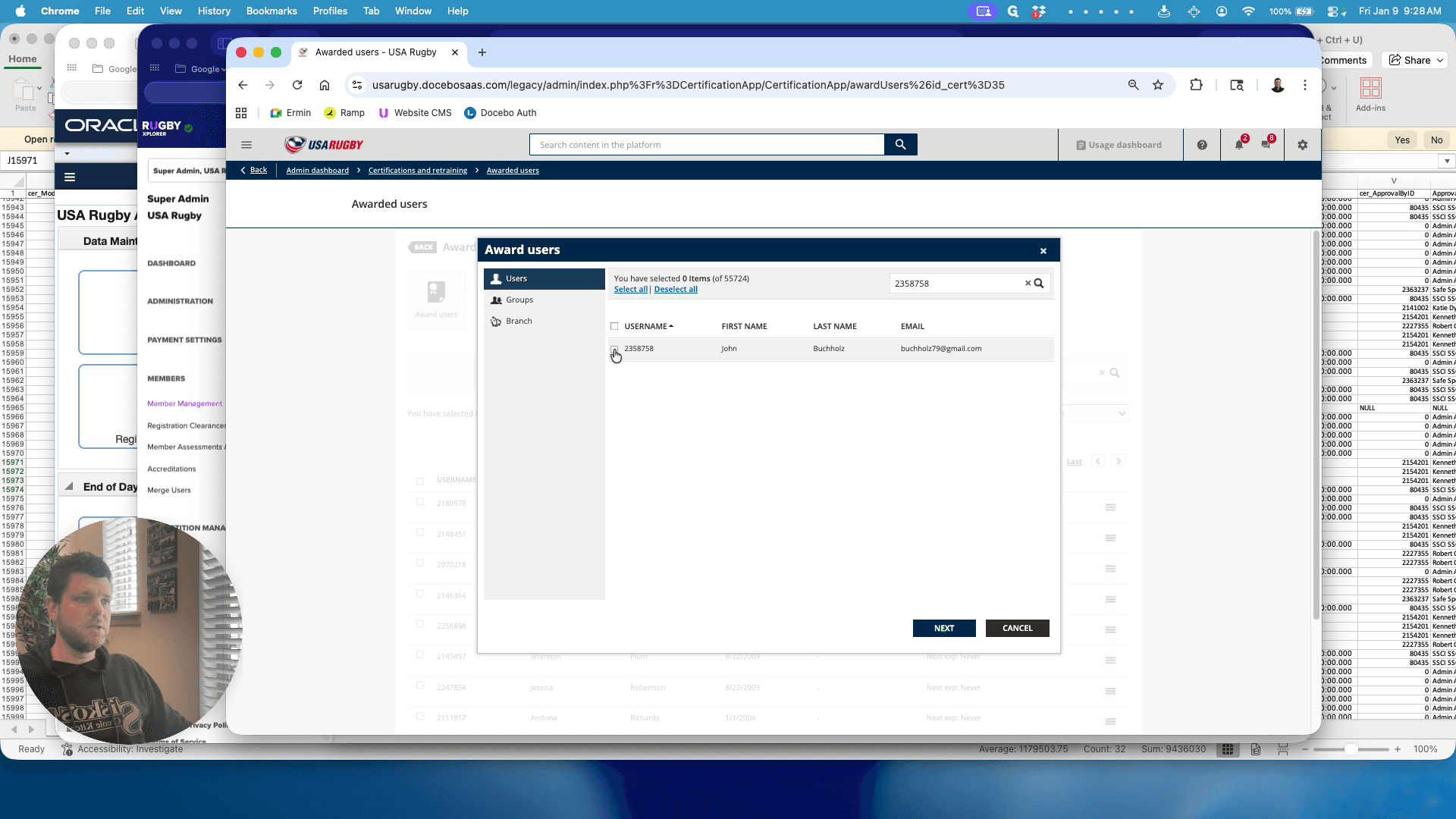Screen dimensions: 1456x819
Task: Tick the checkbox for user 2180578 in background list
Action: click(x=420, y=502)
